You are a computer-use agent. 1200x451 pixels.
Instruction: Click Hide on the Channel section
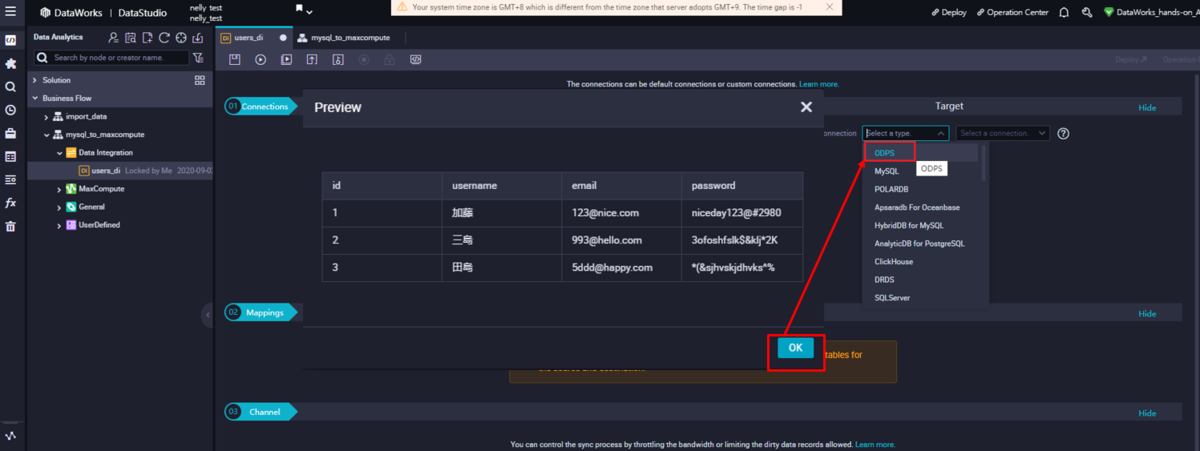[x=1147, y=412]
